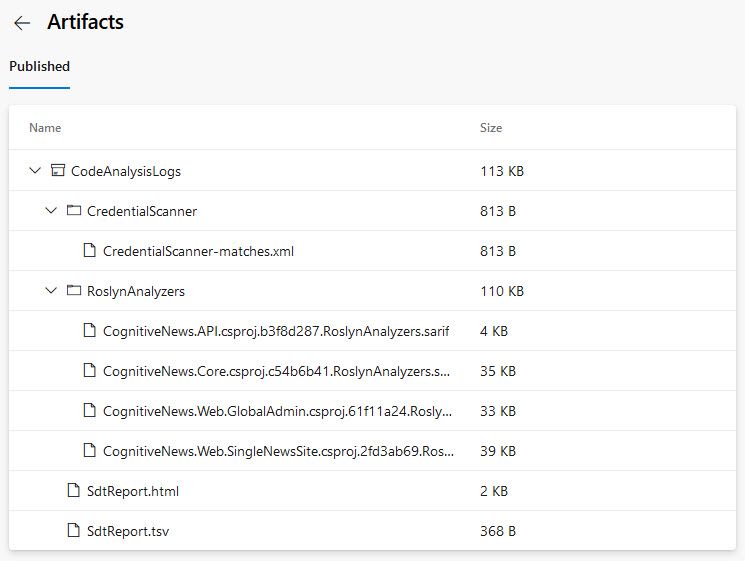Click the back arrow beside Artifacts
Image resolution: width=745 pixels, height=561 pixels.
click(x=22, y=23)
